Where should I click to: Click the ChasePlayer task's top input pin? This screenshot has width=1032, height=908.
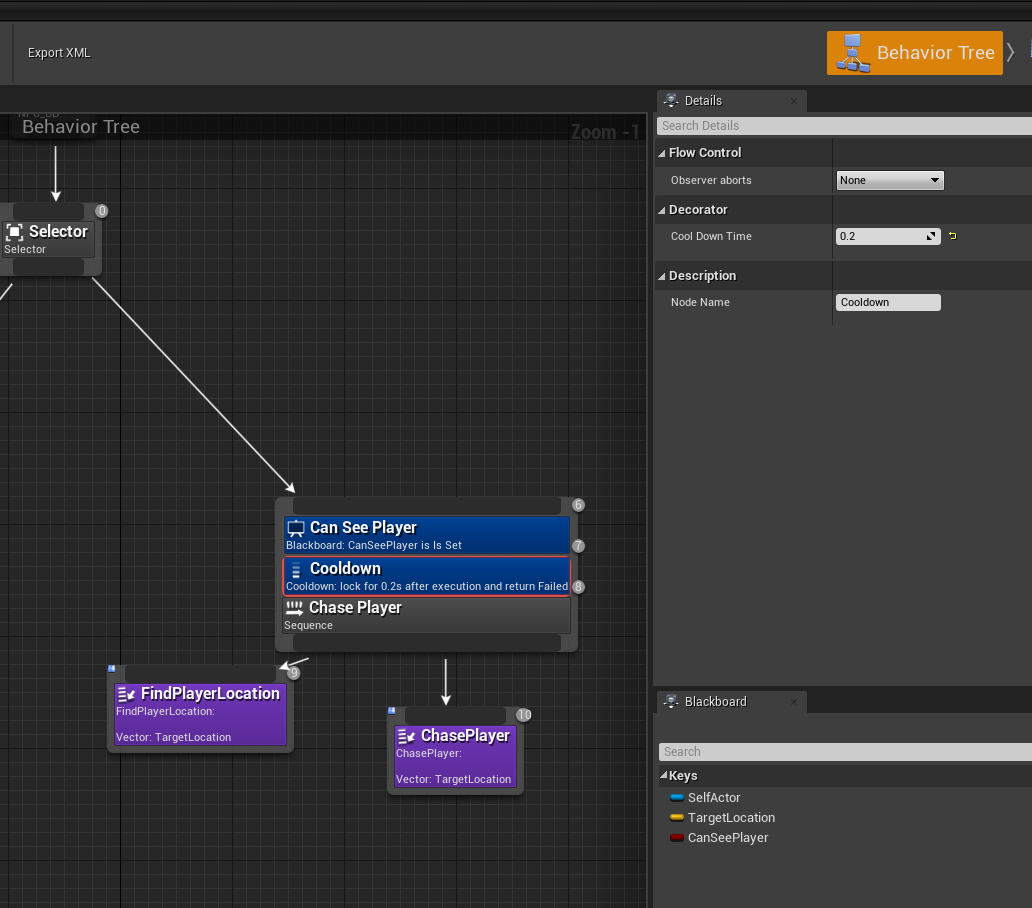pos(455,716)
